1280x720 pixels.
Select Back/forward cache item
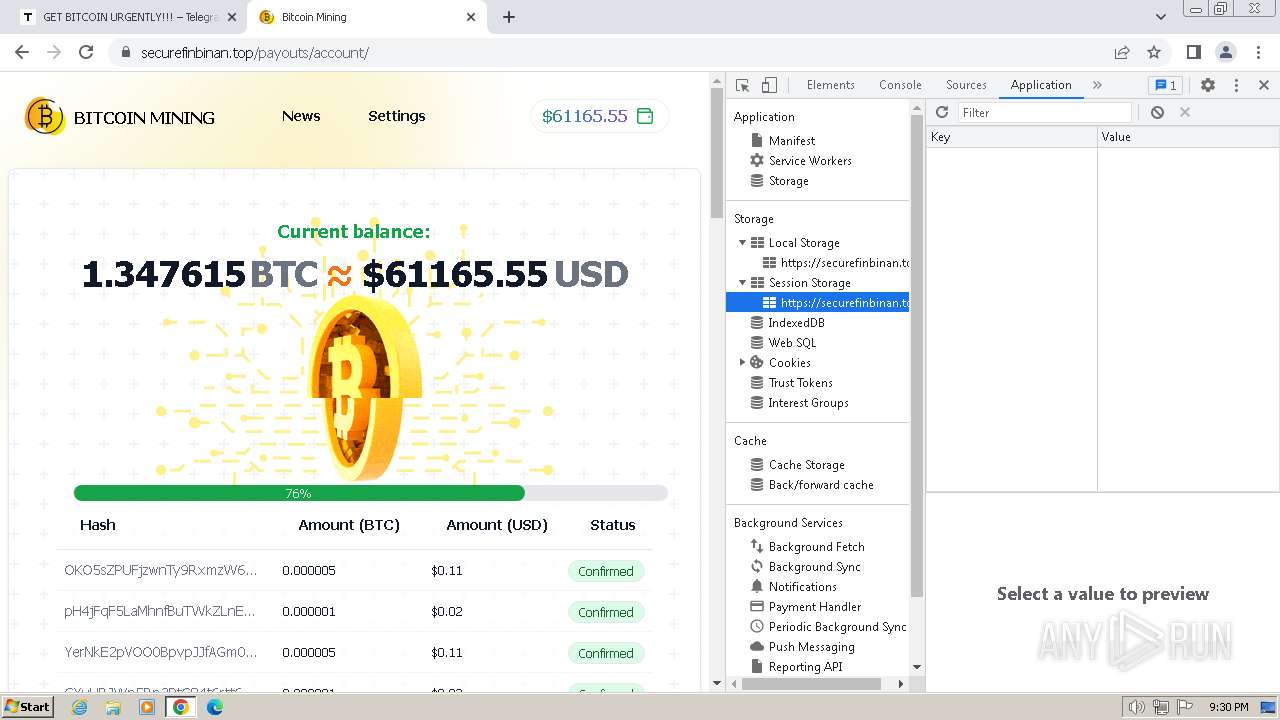(x=821, y=485)
